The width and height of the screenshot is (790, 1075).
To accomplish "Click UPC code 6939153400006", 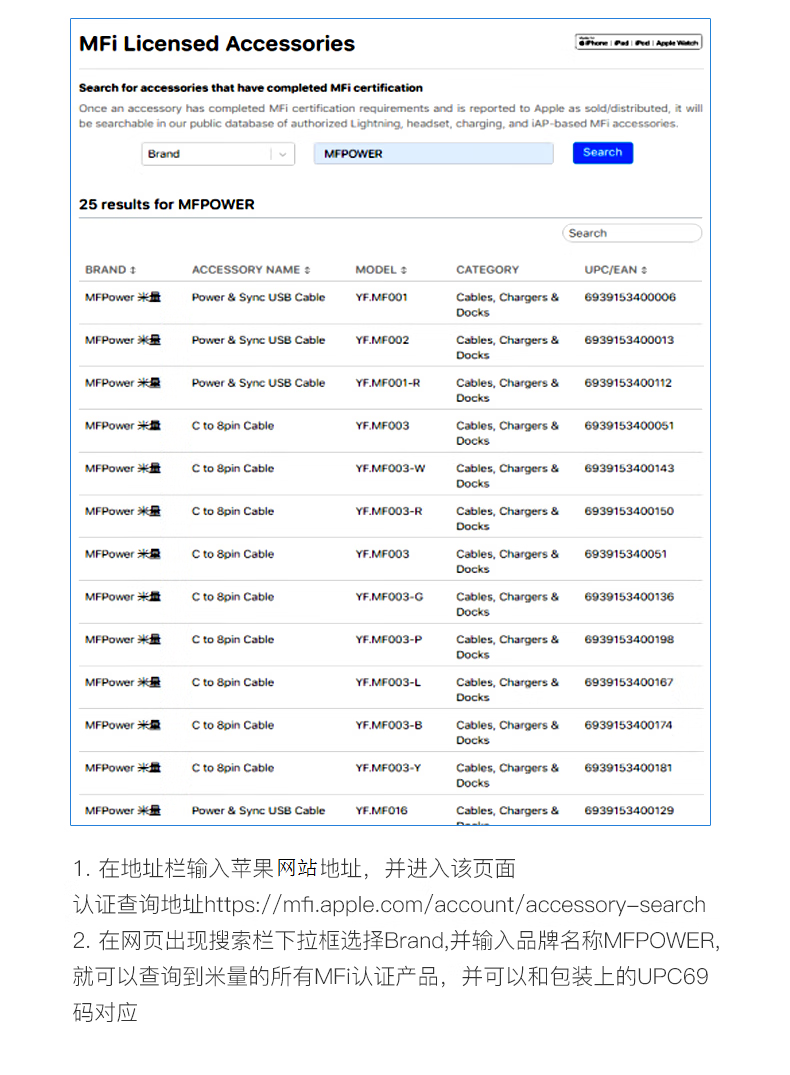I will click(630, 298).
